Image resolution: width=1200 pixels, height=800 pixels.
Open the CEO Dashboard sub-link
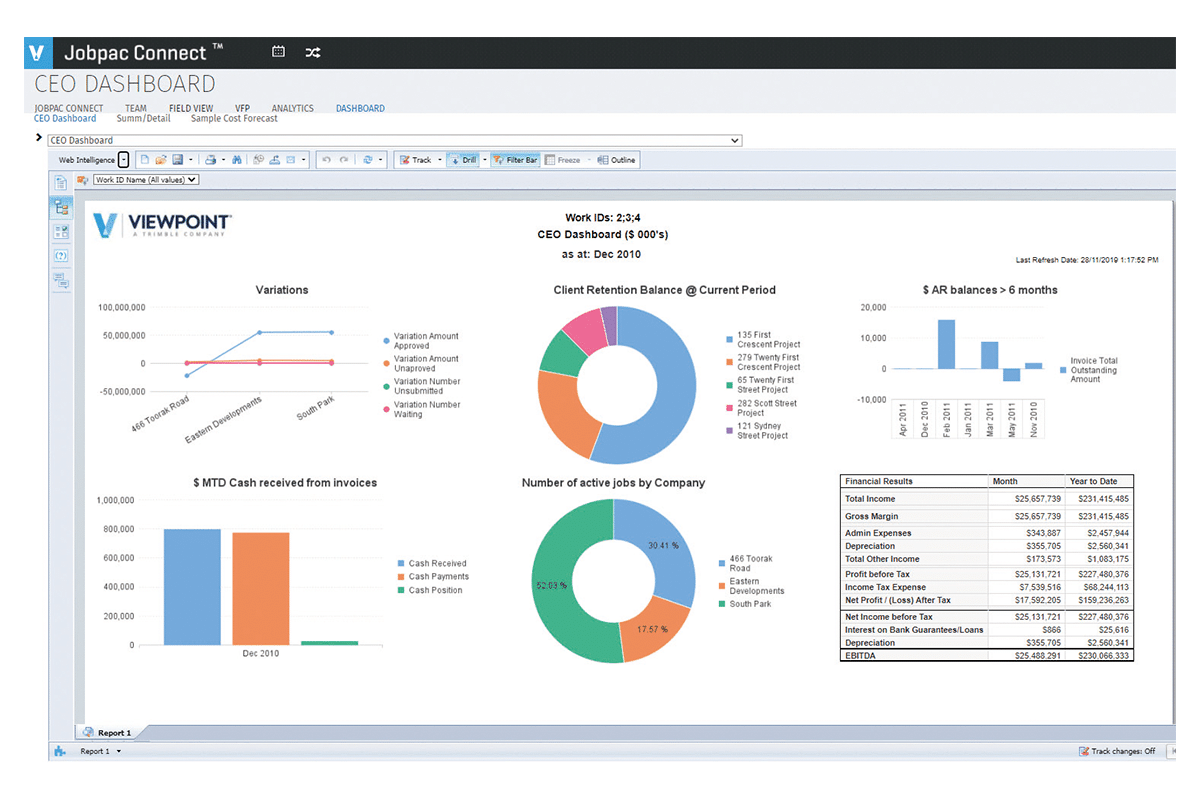click(x=65, y=118)
